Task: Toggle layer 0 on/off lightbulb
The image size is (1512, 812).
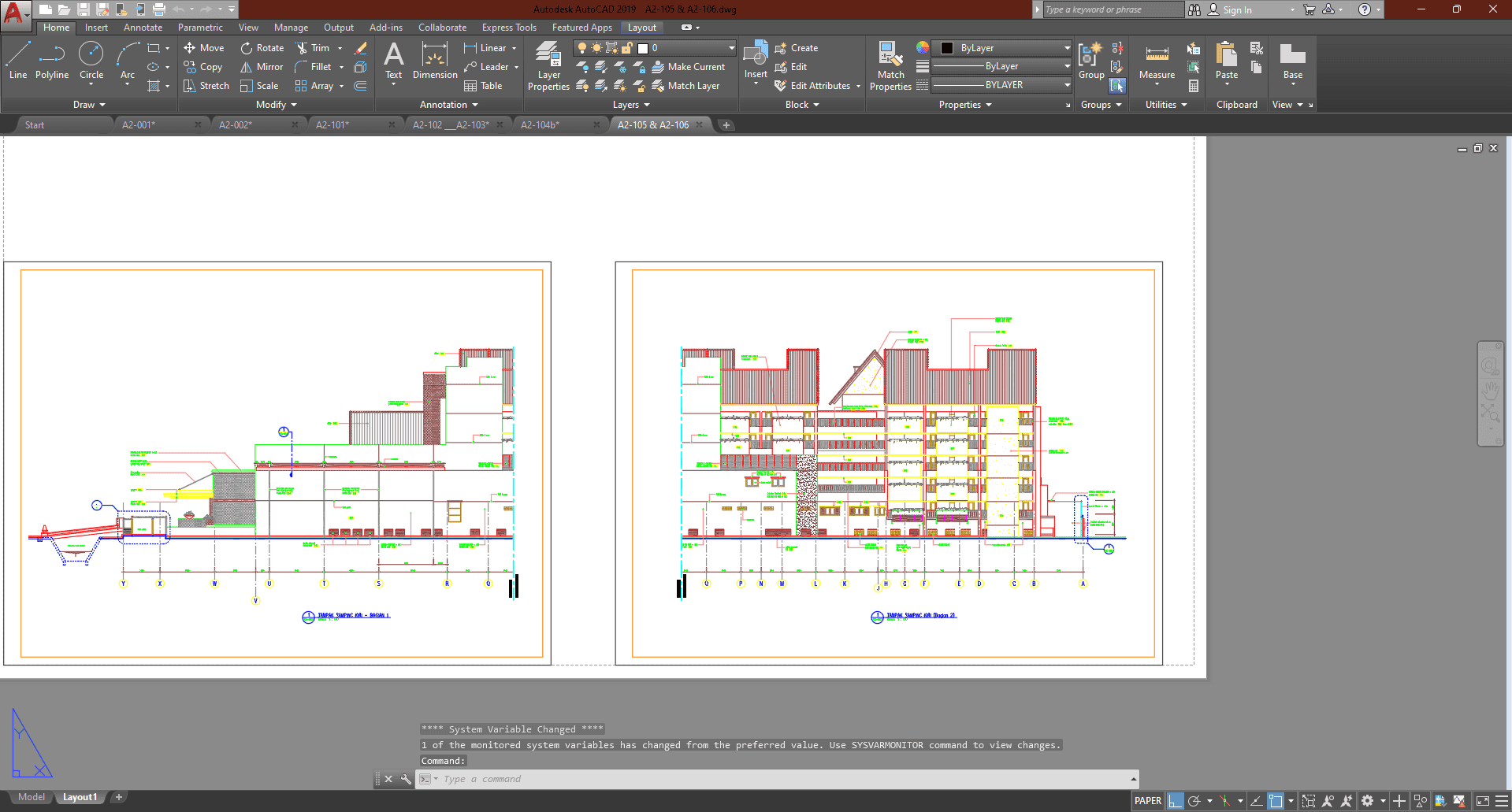Action: point(582,48)
